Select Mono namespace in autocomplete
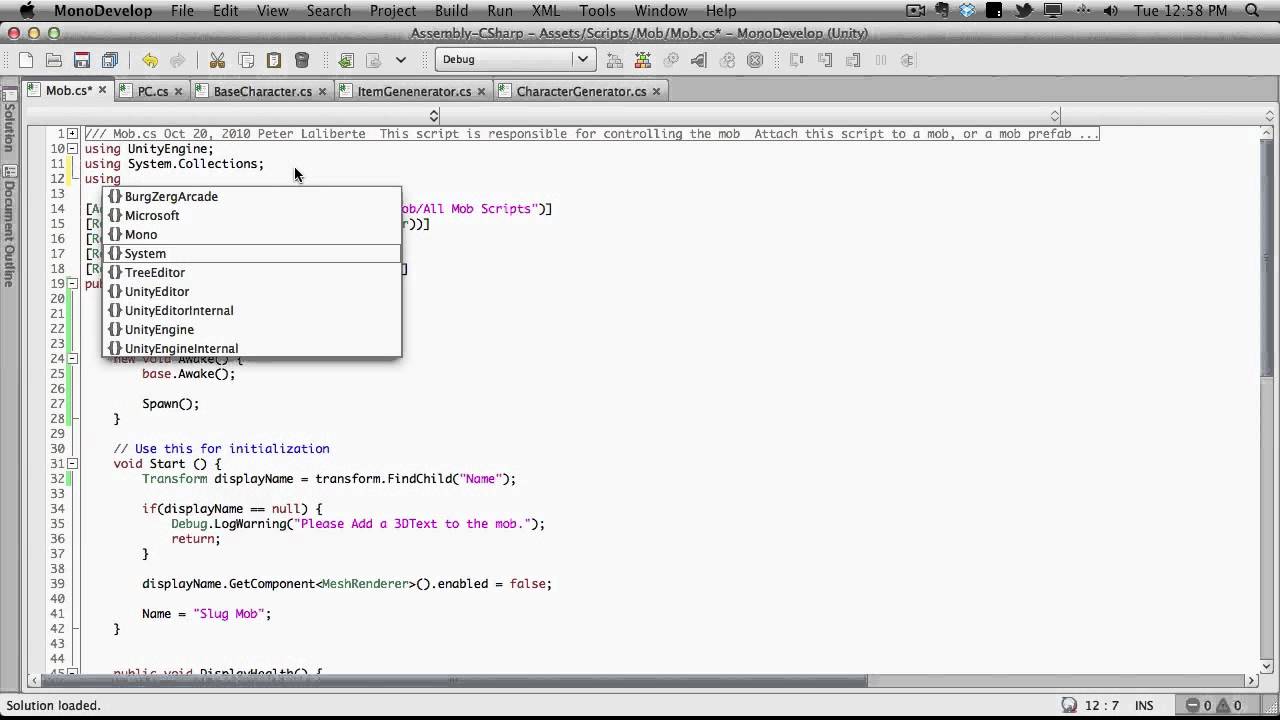The image size is (1280, 720). (x=252, y=235)
